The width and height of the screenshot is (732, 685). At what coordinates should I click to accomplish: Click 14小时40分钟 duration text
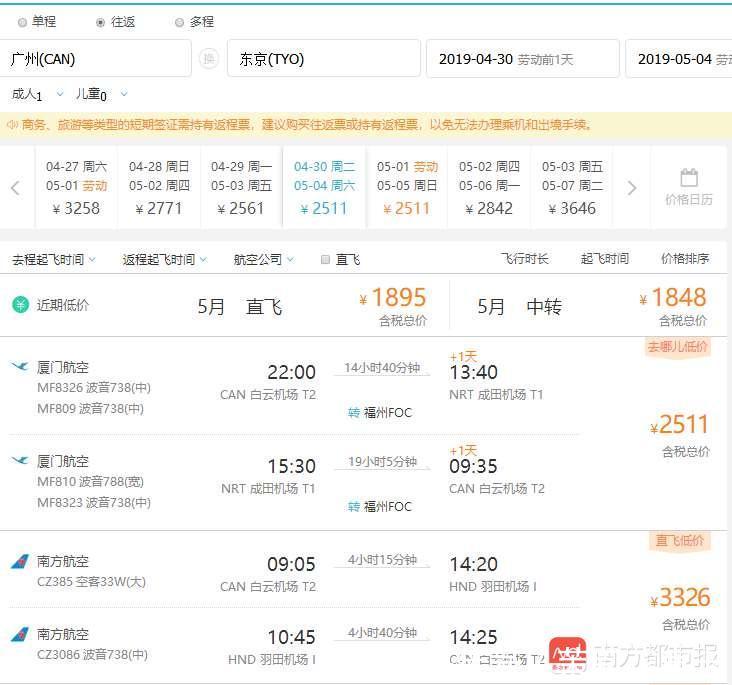382,367
